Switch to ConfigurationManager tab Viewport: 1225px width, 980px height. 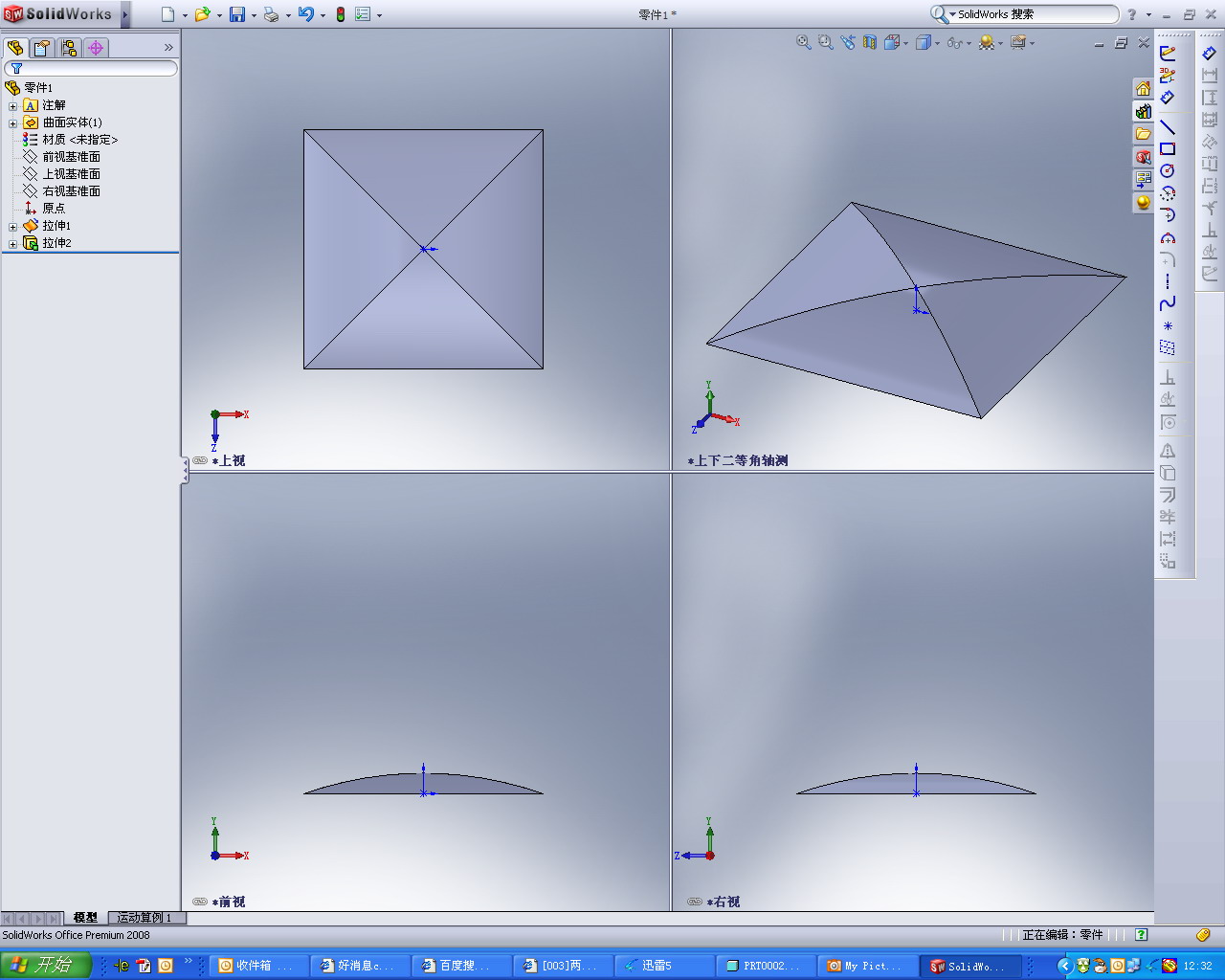click(x=69, y=48)
